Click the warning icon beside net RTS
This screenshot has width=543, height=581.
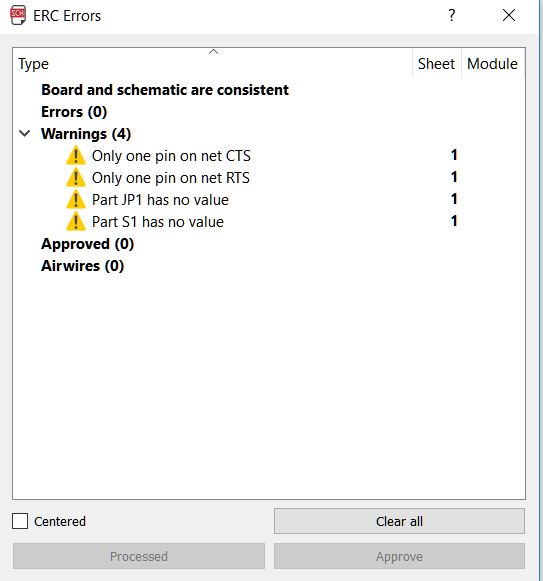(x=76, y=177)
